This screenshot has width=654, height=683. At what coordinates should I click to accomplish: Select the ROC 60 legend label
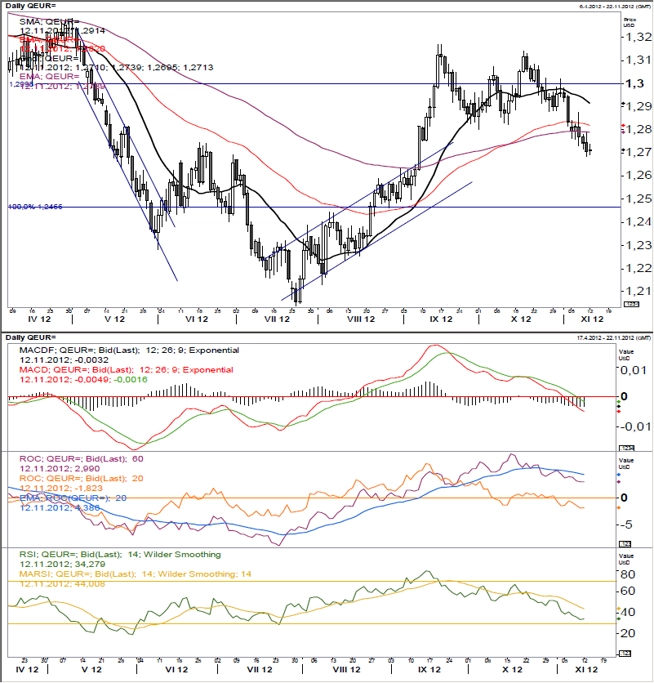point(81,459)
